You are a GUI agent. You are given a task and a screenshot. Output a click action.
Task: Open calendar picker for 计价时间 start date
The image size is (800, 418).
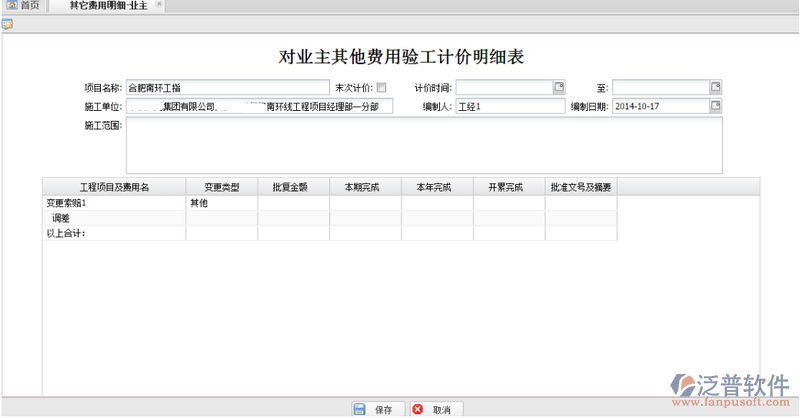559,87
